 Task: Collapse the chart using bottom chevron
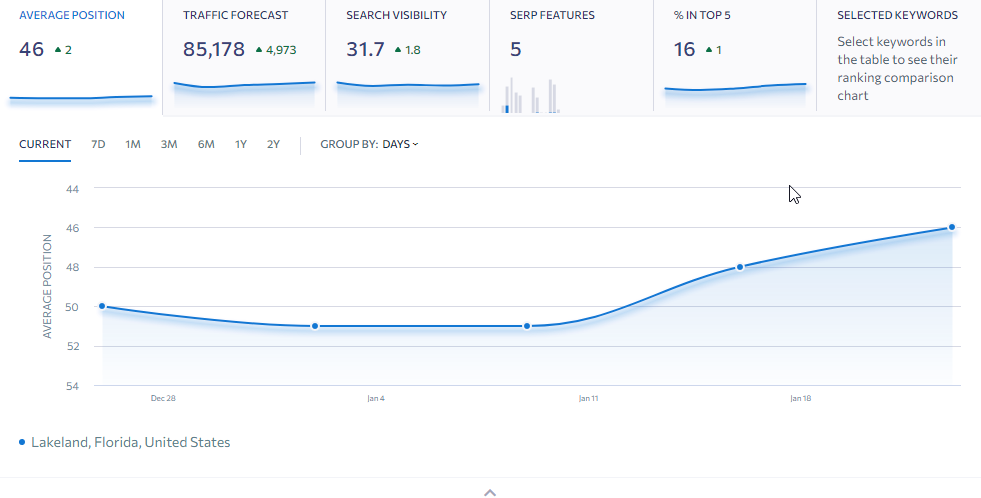pos(490,491)
